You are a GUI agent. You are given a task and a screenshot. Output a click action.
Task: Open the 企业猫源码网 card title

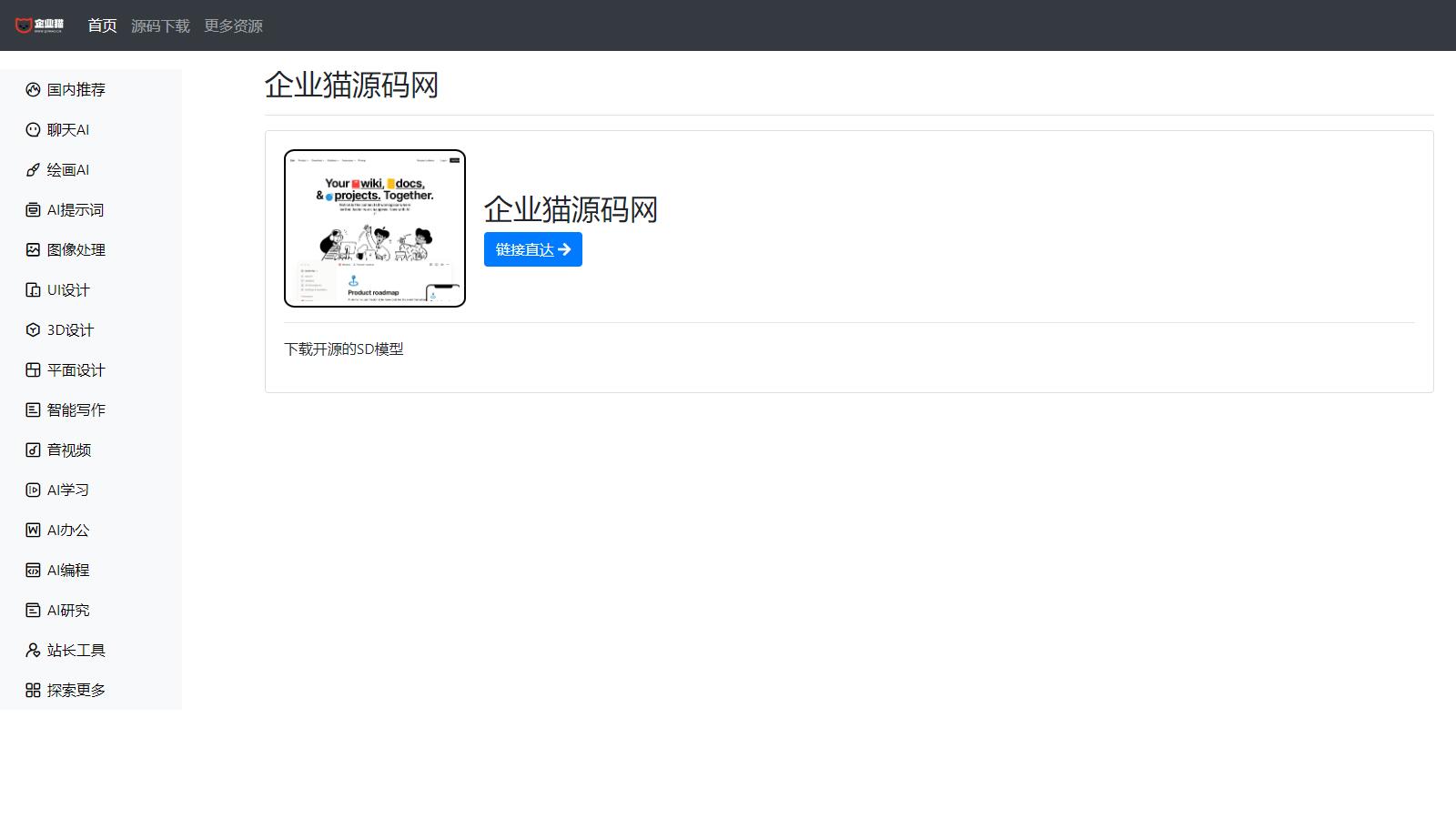click(x=571, y=209)
